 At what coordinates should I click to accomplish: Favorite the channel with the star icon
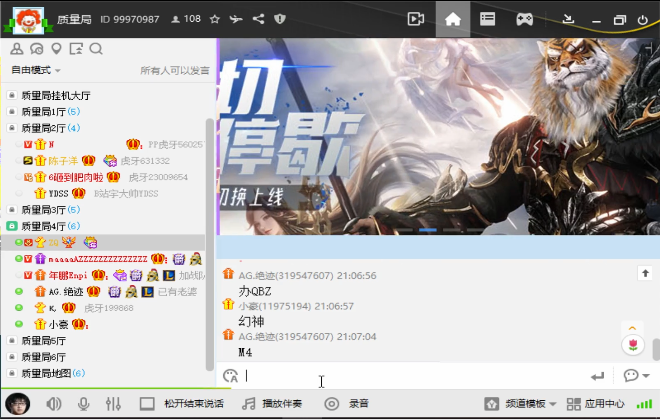coord(215,19)
